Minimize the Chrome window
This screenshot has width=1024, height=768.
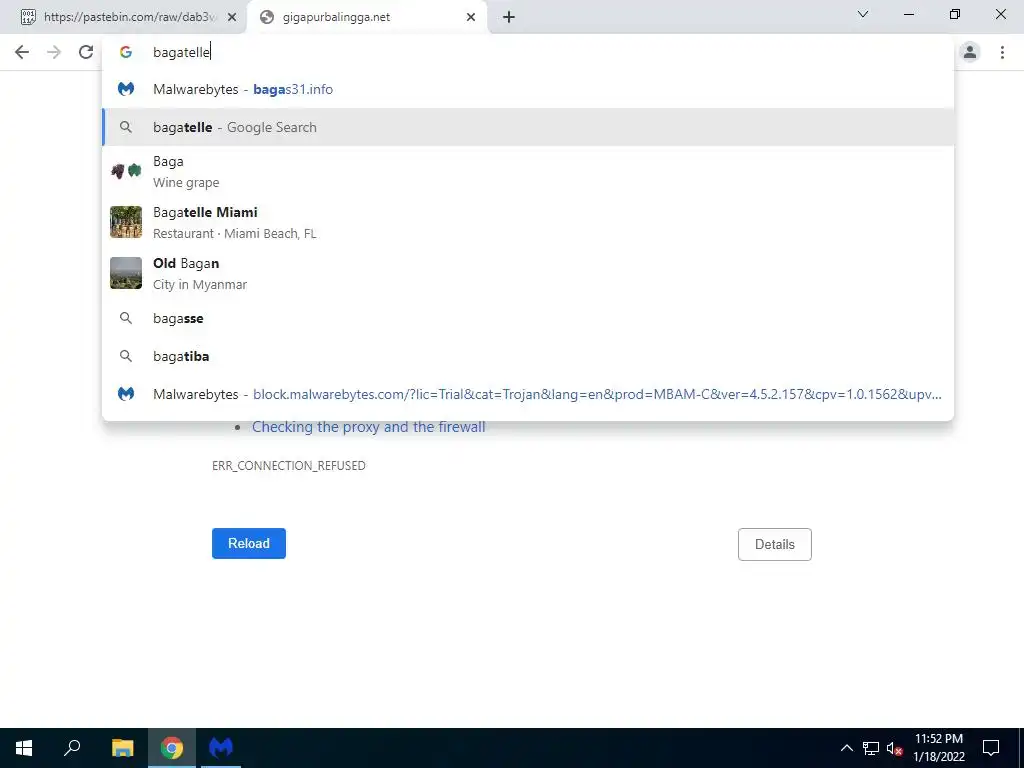click(x=908, y=14)
